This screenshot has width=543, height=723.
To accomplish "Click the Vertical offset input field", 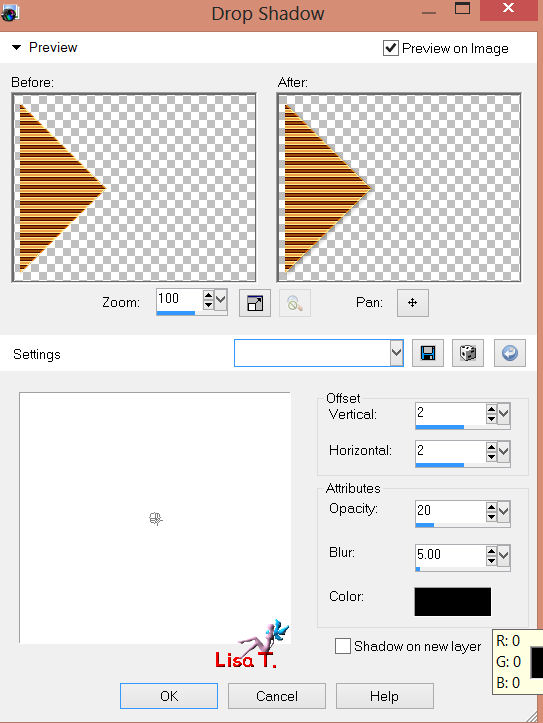I will point(450,413).
